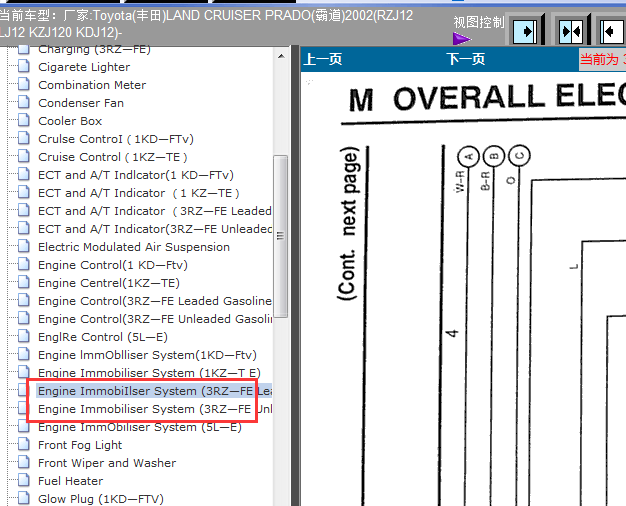
Task: Click document icon beside Crulse Control ( 1KD-FTv)
Action: coord(24,138)
